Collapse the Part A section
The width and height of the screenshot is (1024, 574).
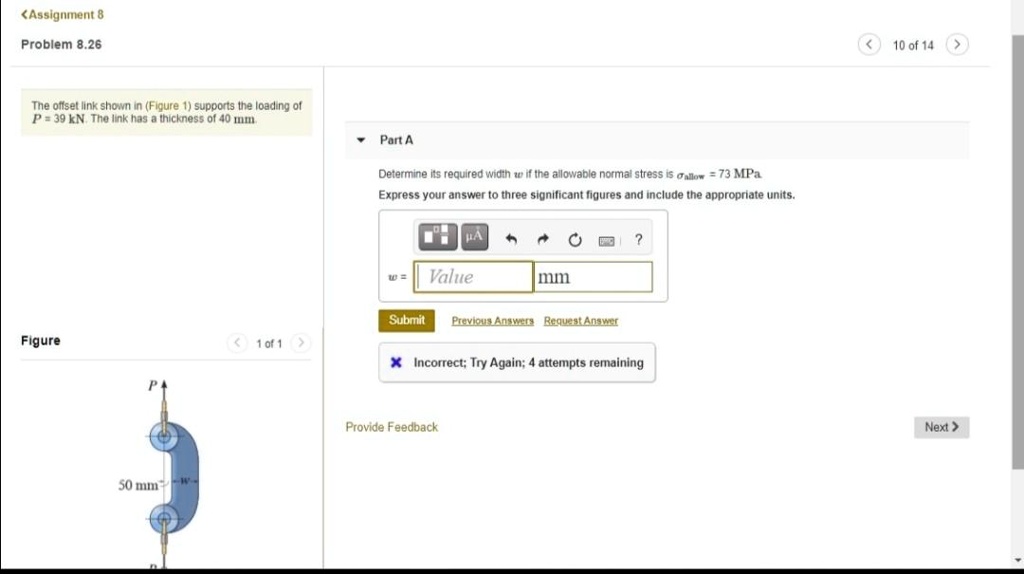pos(361,140)
